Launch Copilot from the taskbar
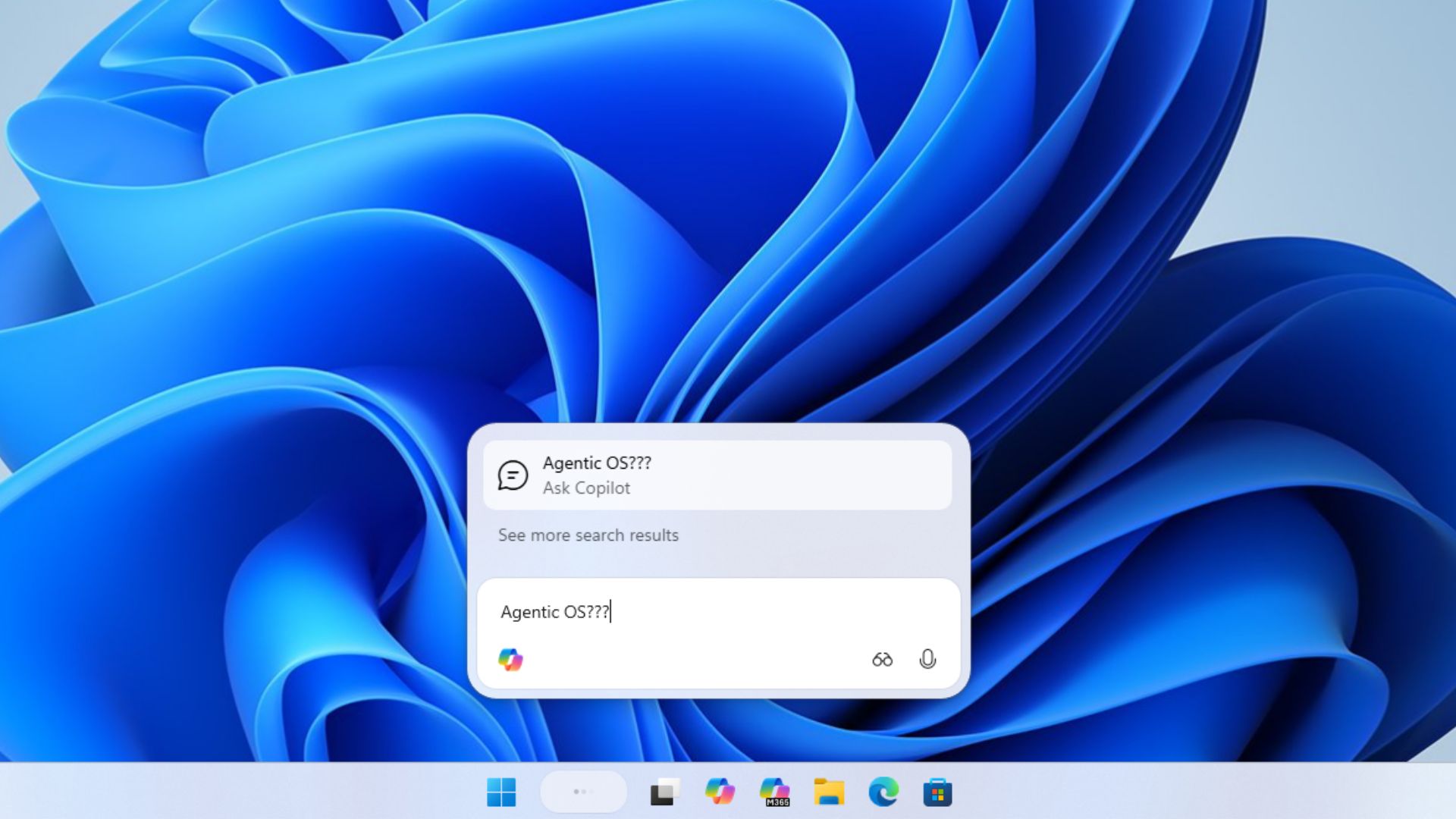Viewport: 1456px width, 819px height. pyautogui.click(x=720, y=792)
